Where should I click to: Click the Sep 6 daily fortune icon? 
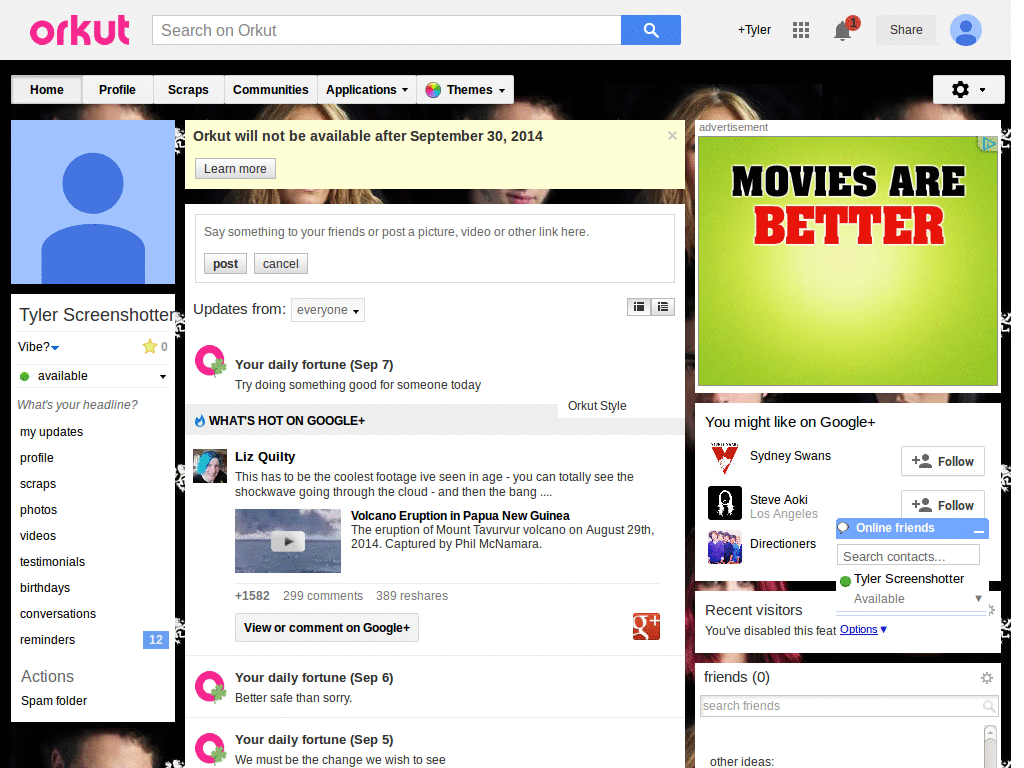(x=210, y=686)
